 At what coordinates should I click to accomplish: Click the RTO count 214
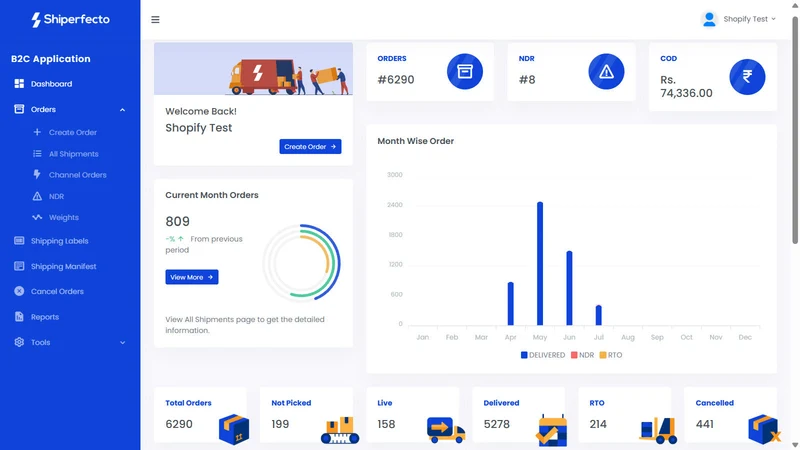click(x=598, y=424)
